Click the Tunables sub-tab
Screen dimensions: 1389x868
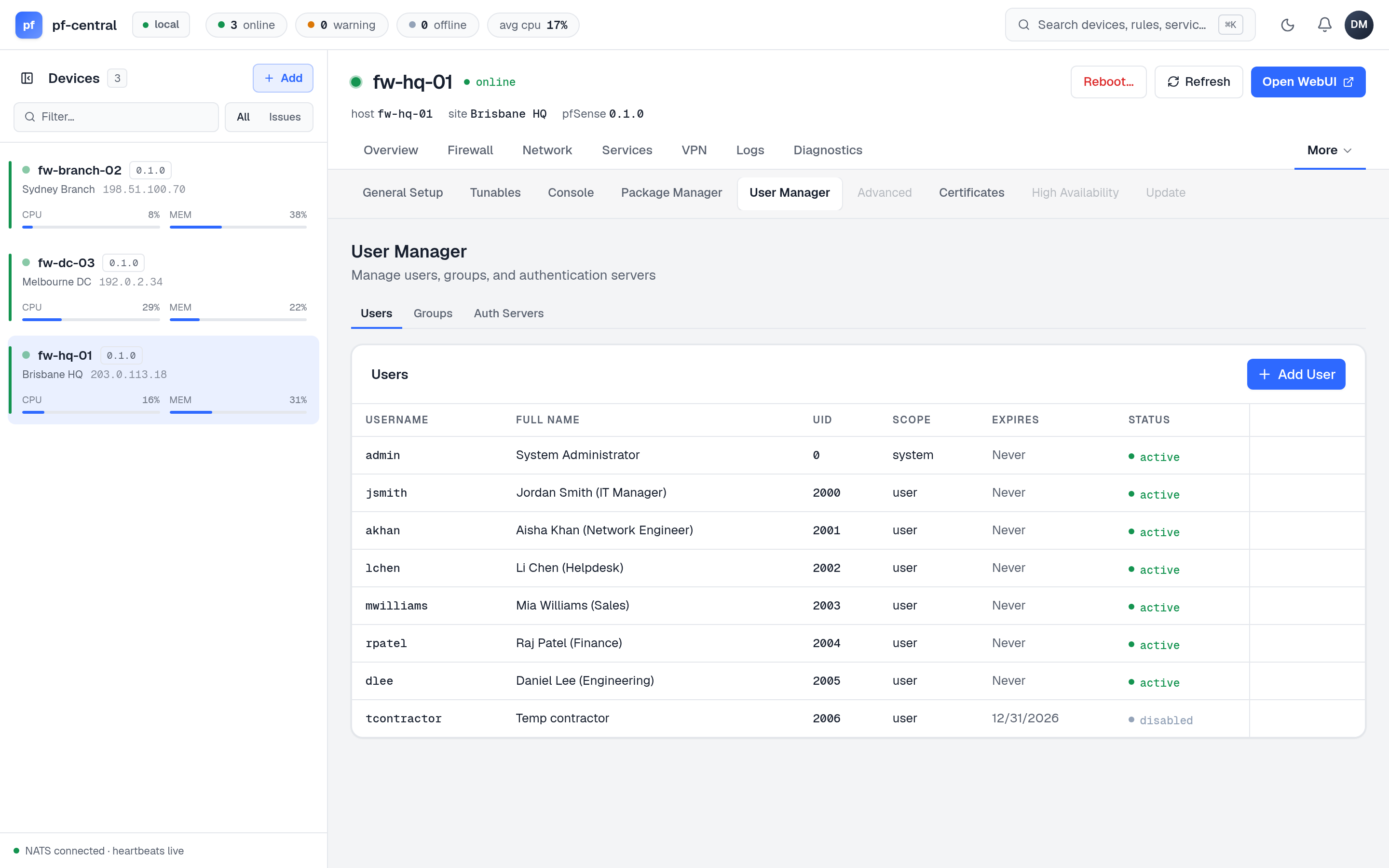[495, 193]
